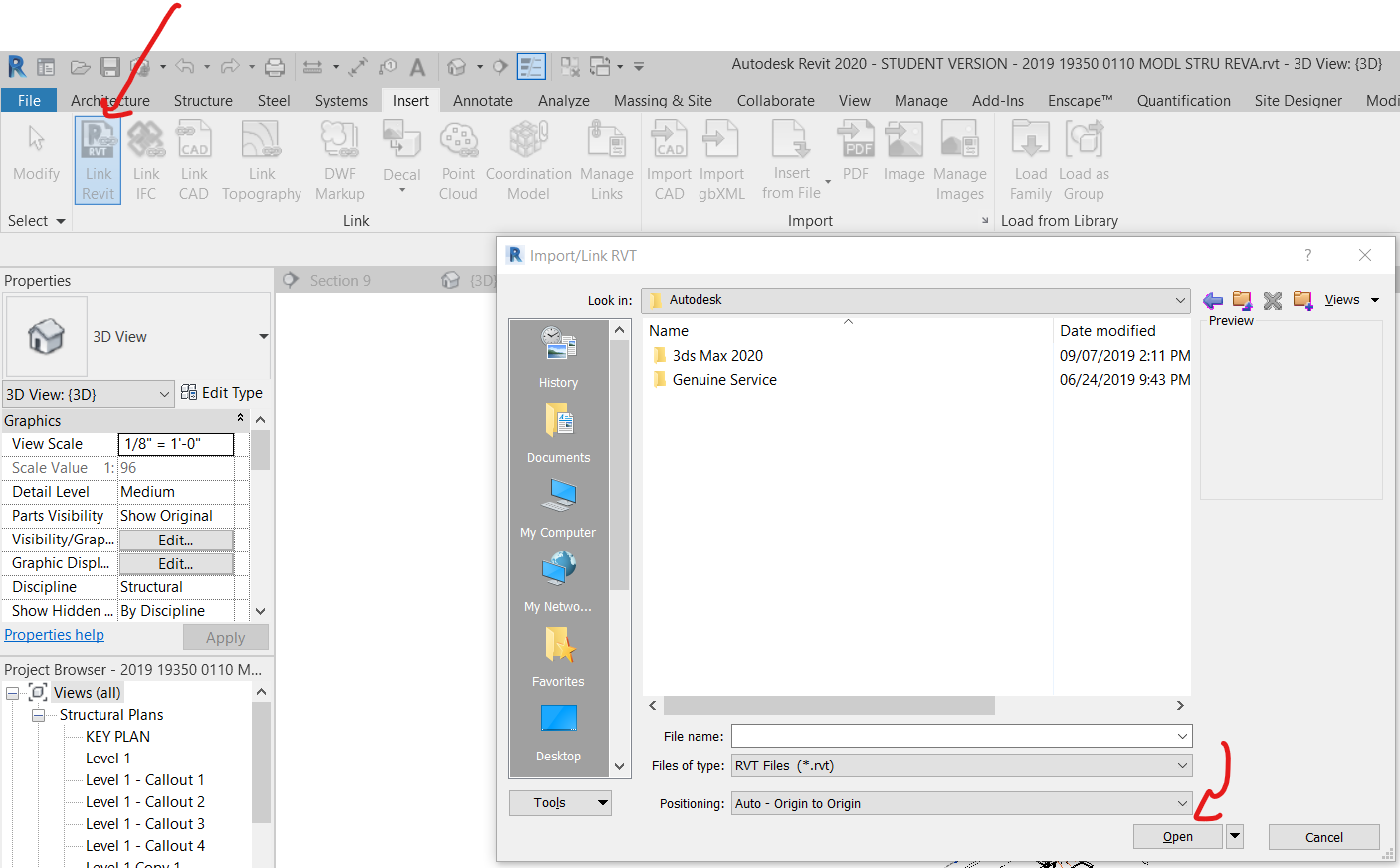Open the Load Family tool

tap(1030, 159)
